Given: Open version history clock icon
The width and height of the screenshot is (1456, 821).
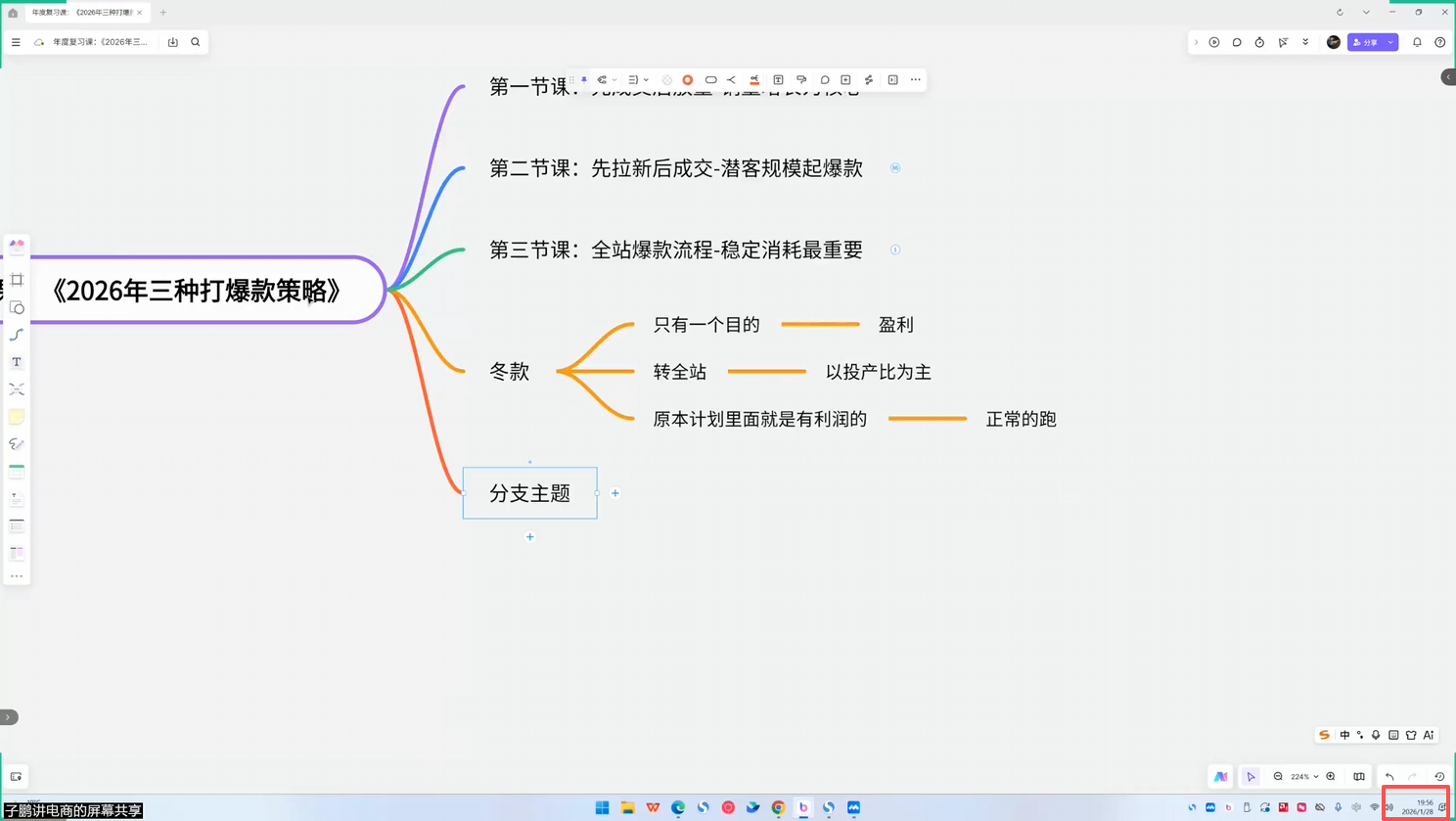Looking at the screenshot, I should coord(1439,777).
